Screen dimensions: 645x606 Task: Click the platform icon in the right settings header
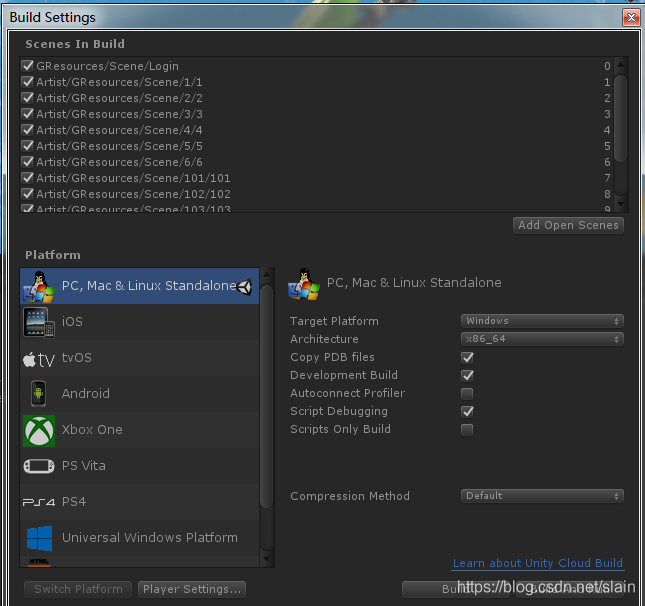click(304, 284)
